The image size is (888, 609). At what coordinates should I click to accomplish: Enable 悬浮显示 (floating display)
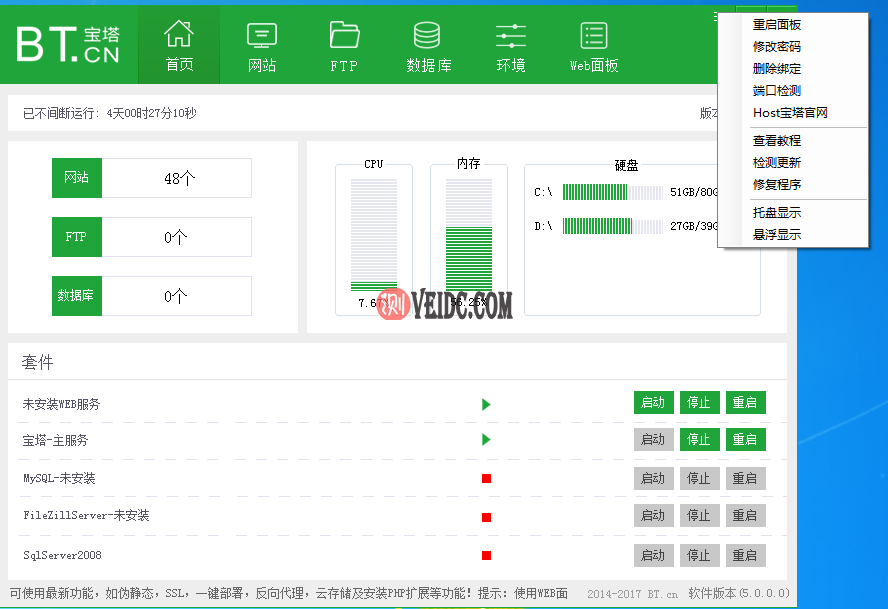click(x=776, y=234)
